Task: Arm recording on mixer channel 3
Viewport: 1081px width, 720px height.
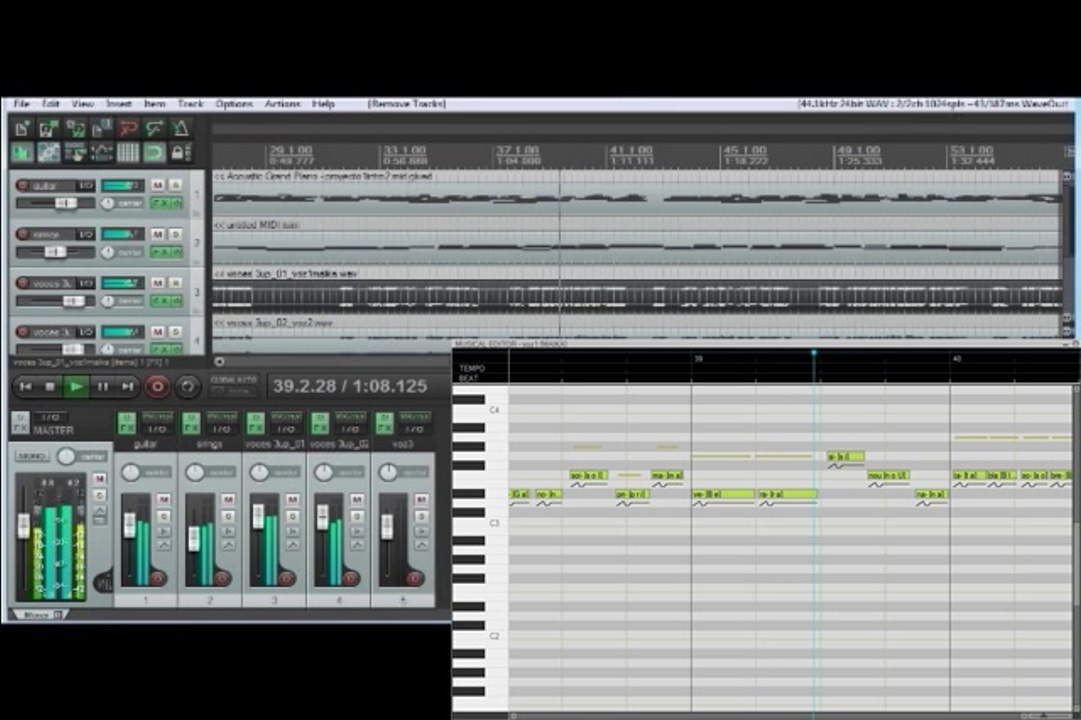Action: [x=285, y=578]
